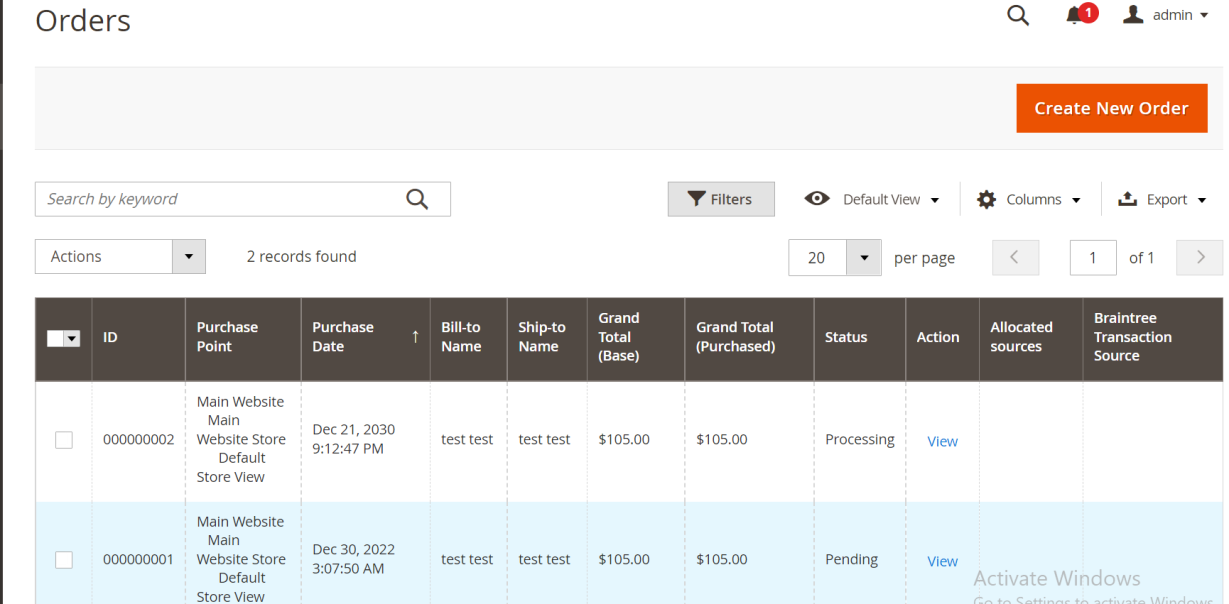Select checkbox for order 000000001

pos(64,560)
